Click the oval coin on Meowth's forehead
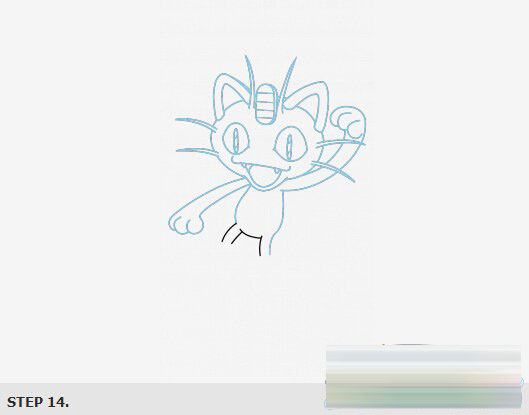 (266, 104)
